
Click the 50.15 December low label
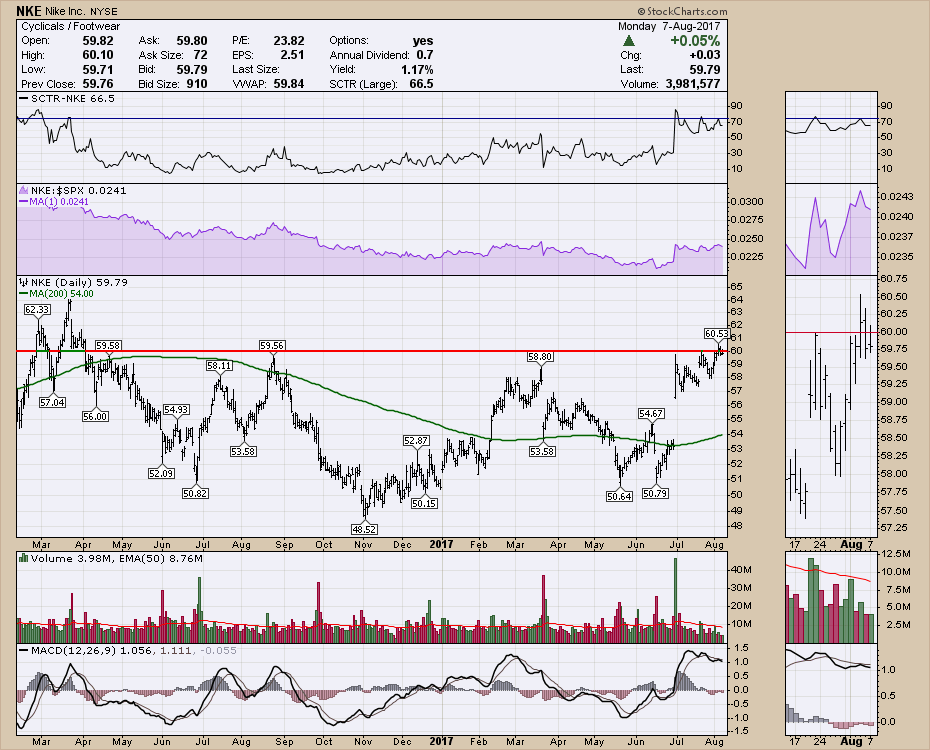[x=424, y=503]
